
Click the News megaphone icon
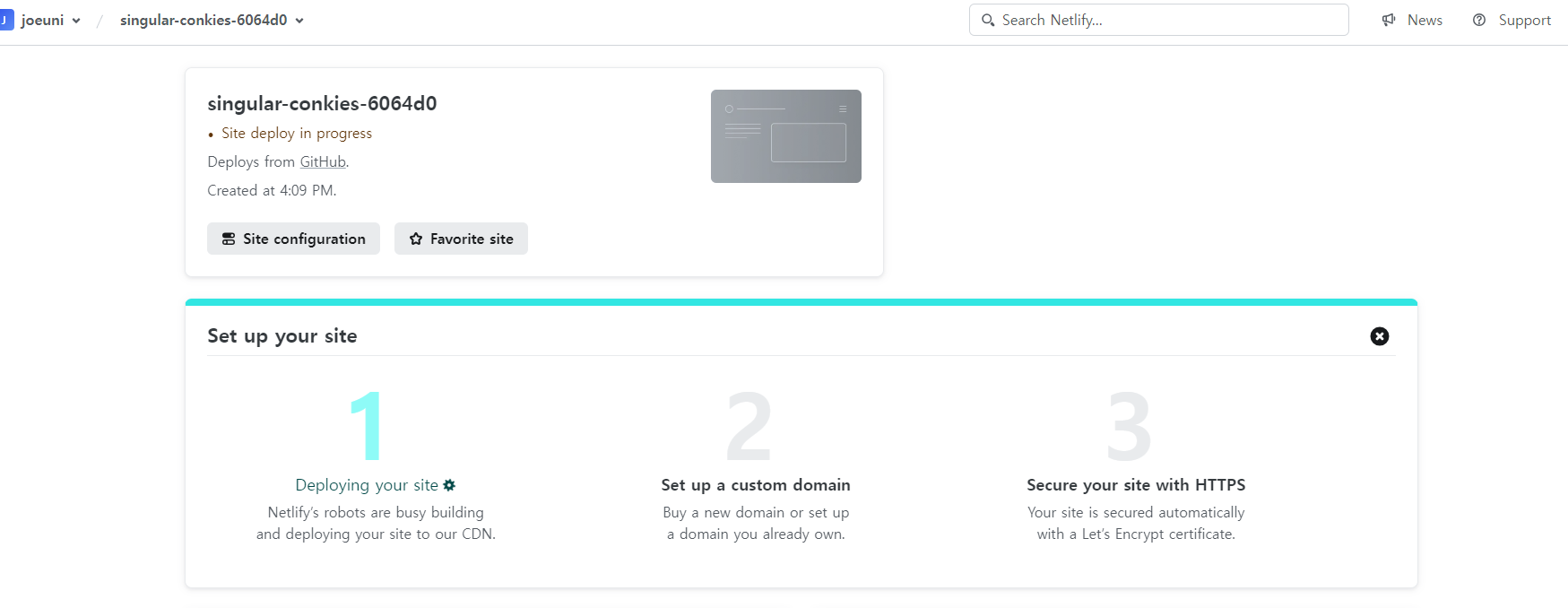pyautogui.click(x=1389, y=20)
